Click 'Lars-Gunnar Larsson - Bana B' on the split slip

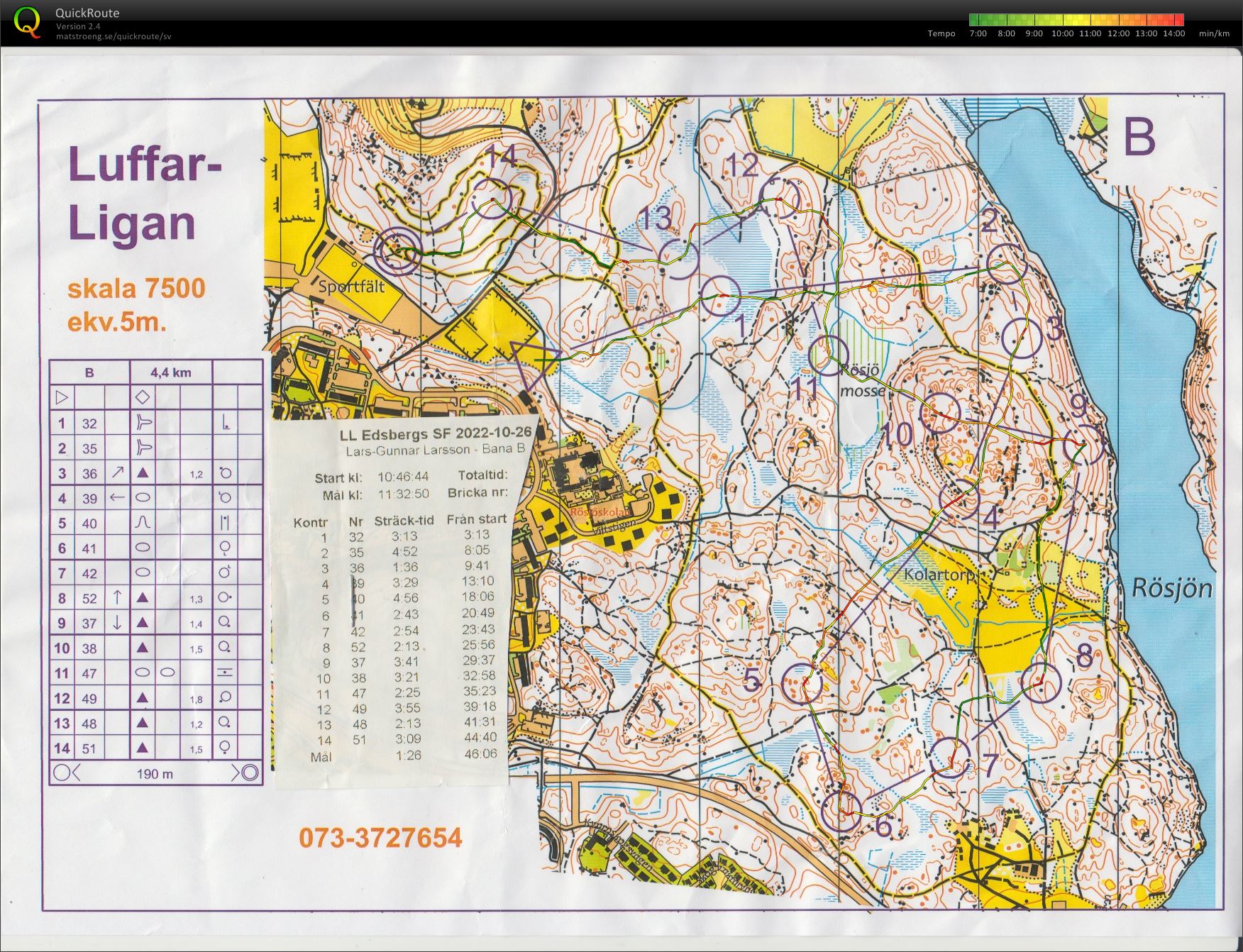tap(436, 450)
